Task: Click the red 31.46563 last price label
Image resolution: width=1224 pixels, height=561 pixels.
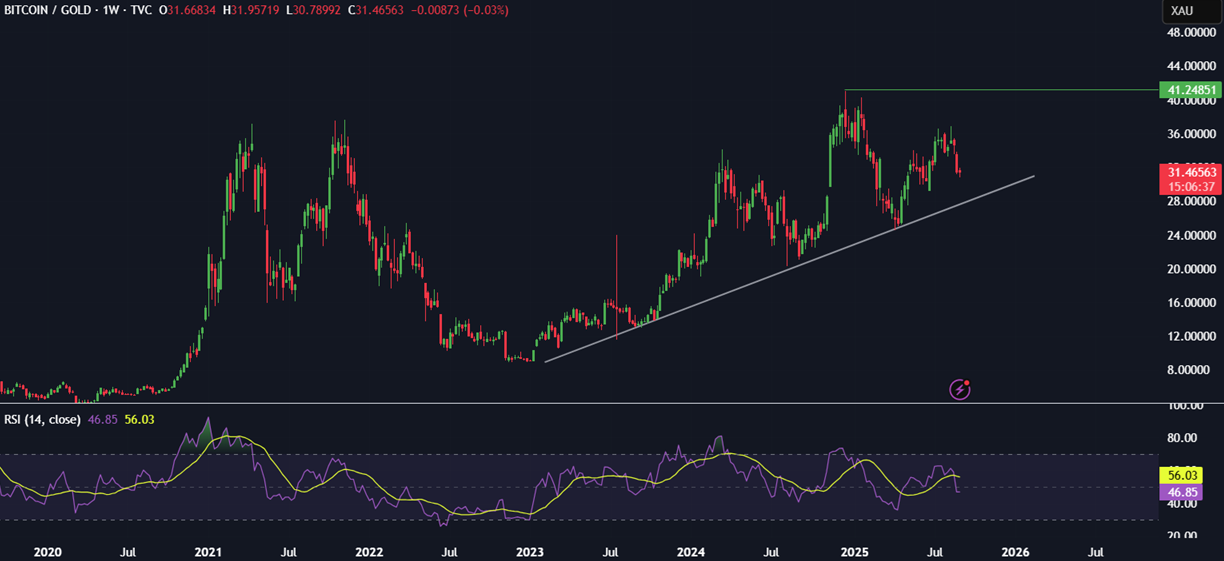Action: pos(1189,171)
